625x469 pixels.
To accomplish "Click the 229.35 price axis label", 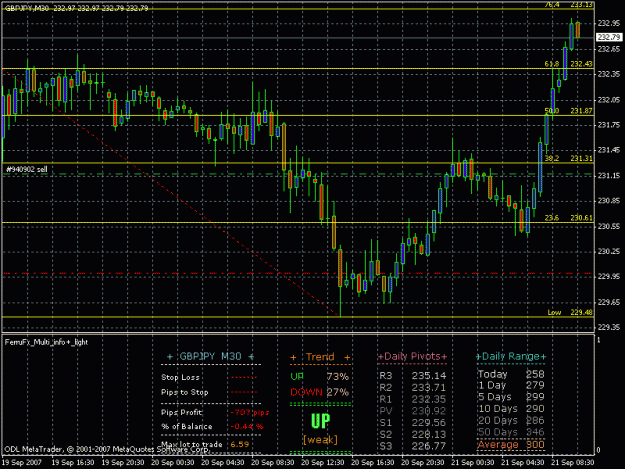I will pos(609,327).
